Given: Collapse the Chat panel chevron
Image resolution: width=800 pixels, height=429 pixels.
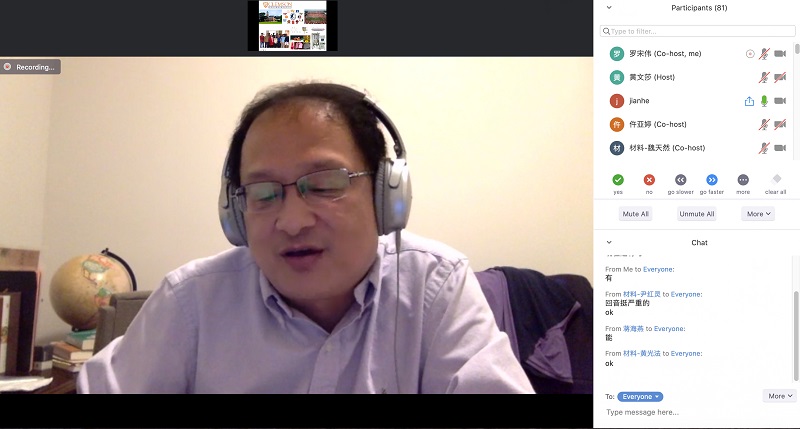Looking at the screenshot, I should click(x=609, y=242).
